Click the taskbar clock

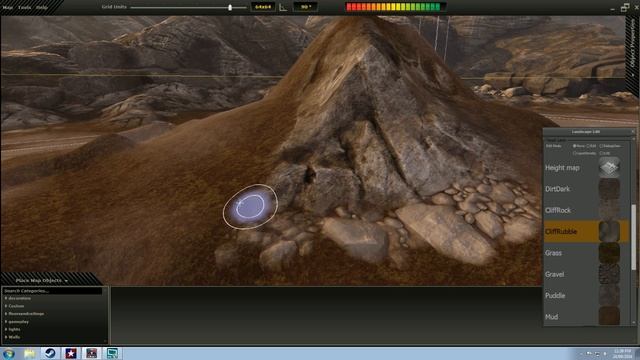pos(622,353)
